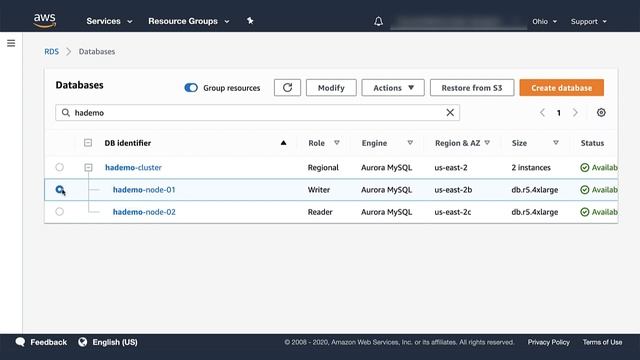Click Restore from S3 button

coord(472,88)
